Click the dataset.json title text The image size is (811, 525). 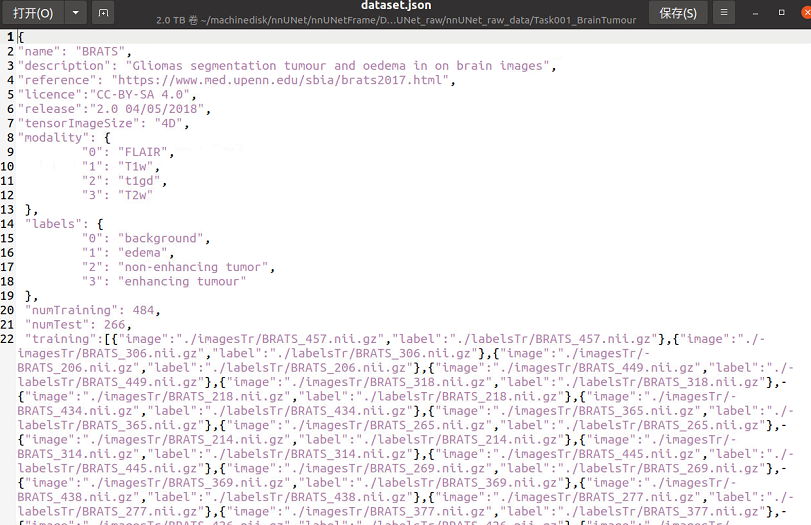click(396, 6)
